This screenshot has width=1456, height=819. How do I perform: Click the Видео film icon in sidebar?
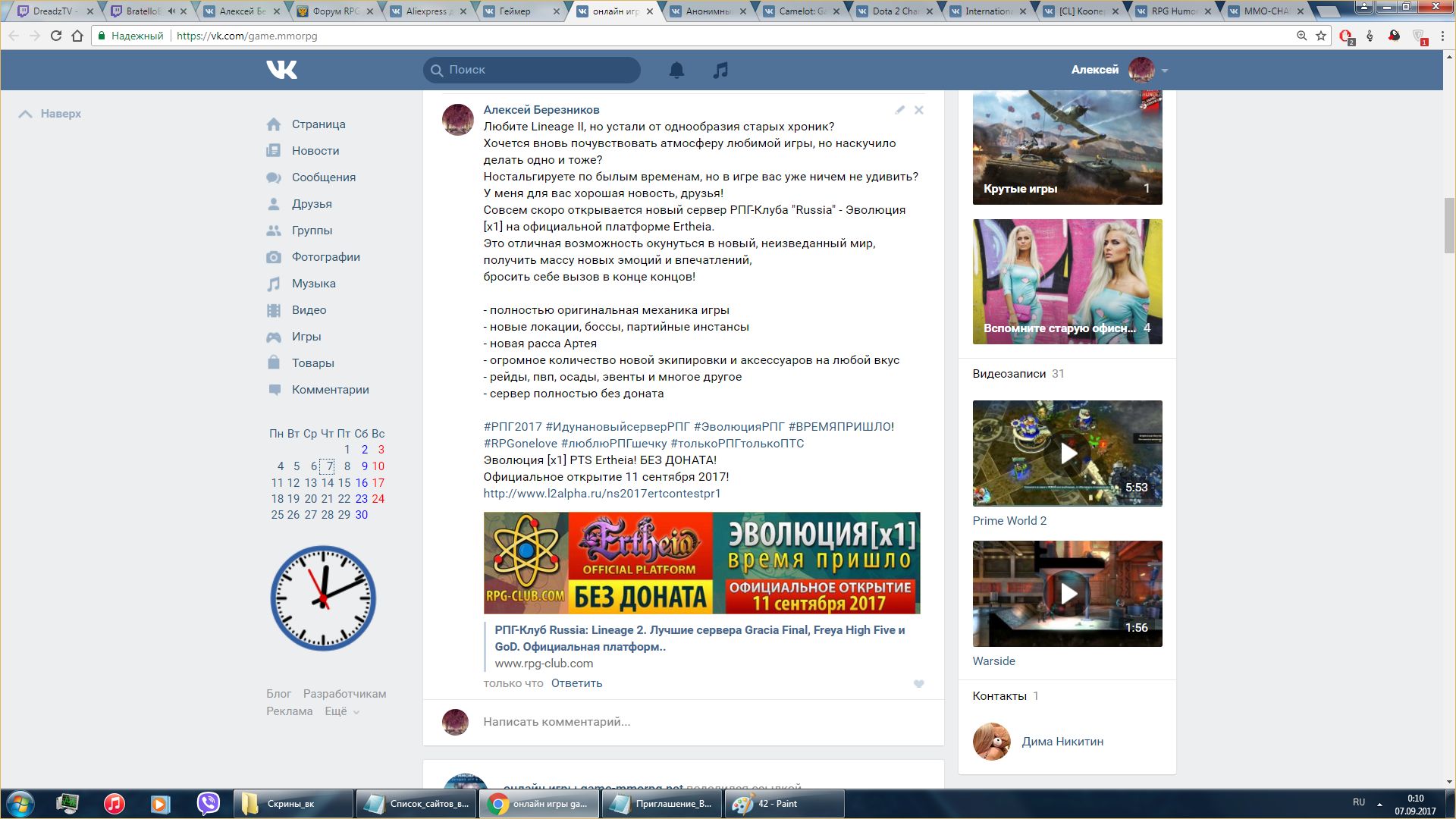pyautogui.click(x=274, y=310)
